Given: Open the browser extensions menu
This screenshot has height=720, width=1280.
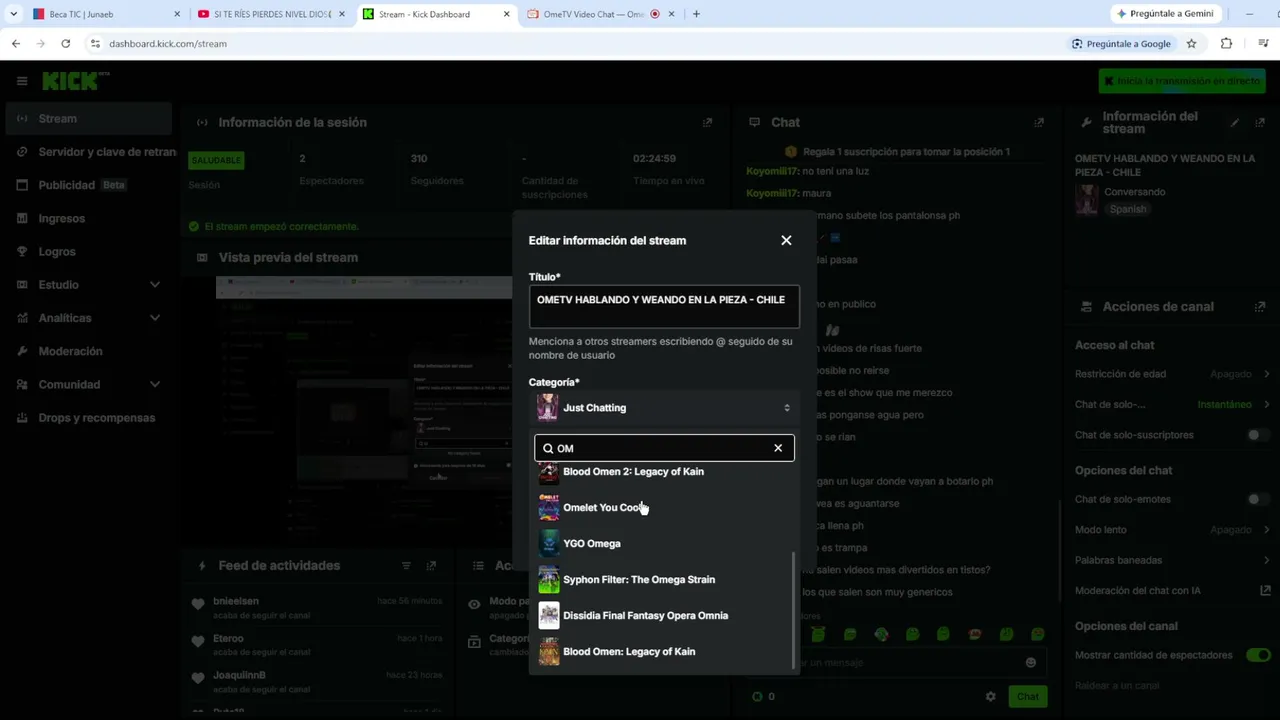Looking at the screenshot, I should pos(1226,44).
